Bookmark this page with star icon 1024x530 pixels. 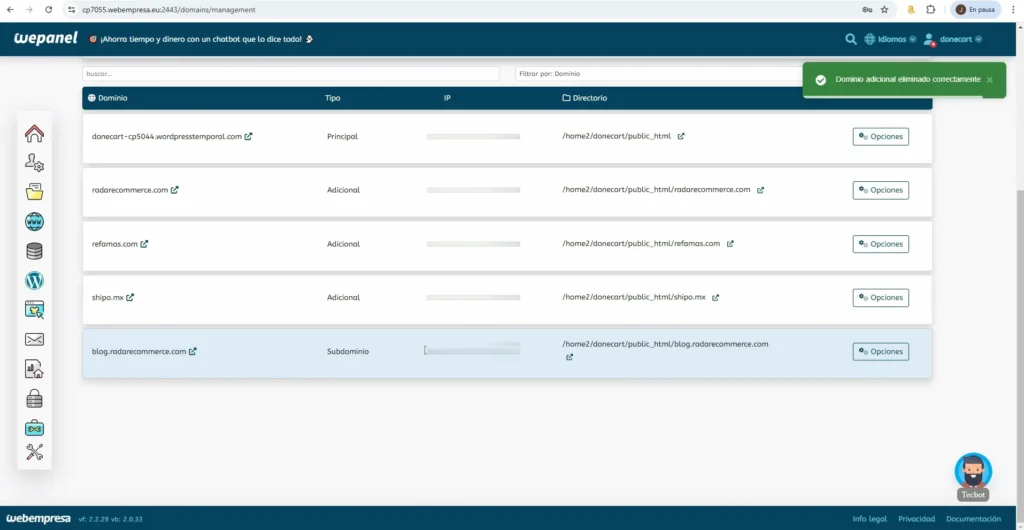coord(884,10)
